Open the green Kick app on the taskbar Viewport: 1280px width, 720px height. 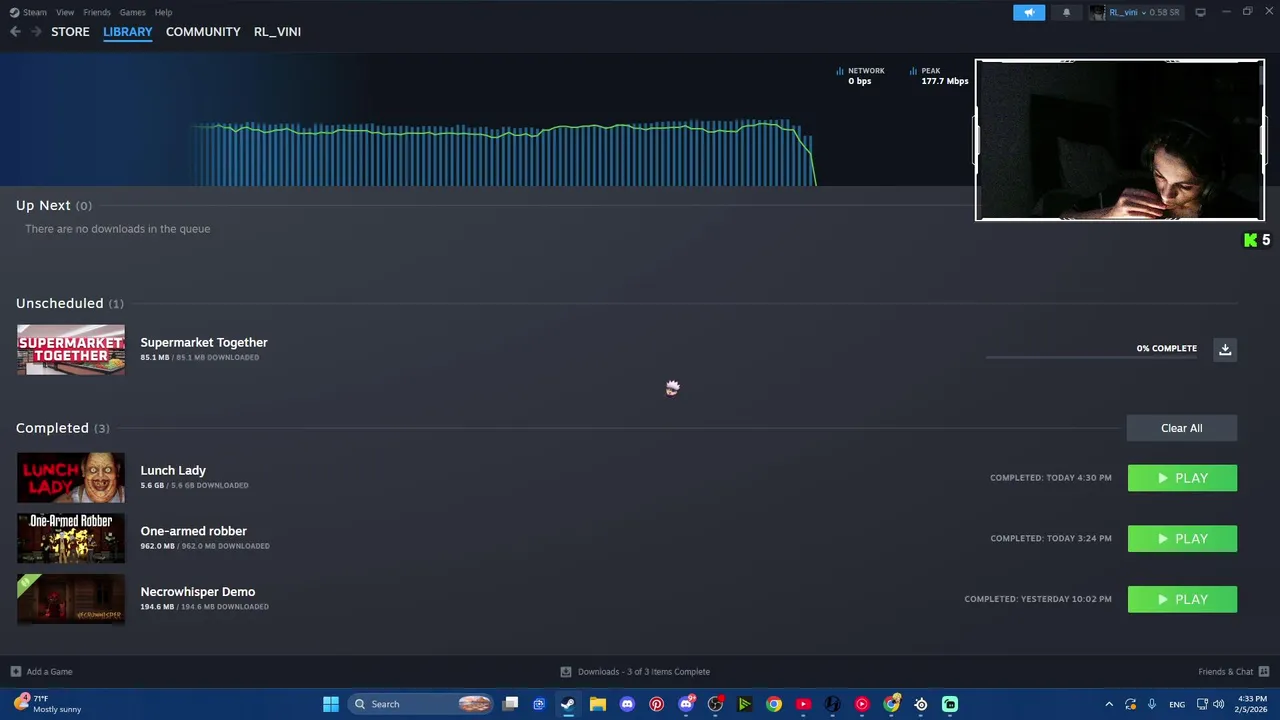950,704
